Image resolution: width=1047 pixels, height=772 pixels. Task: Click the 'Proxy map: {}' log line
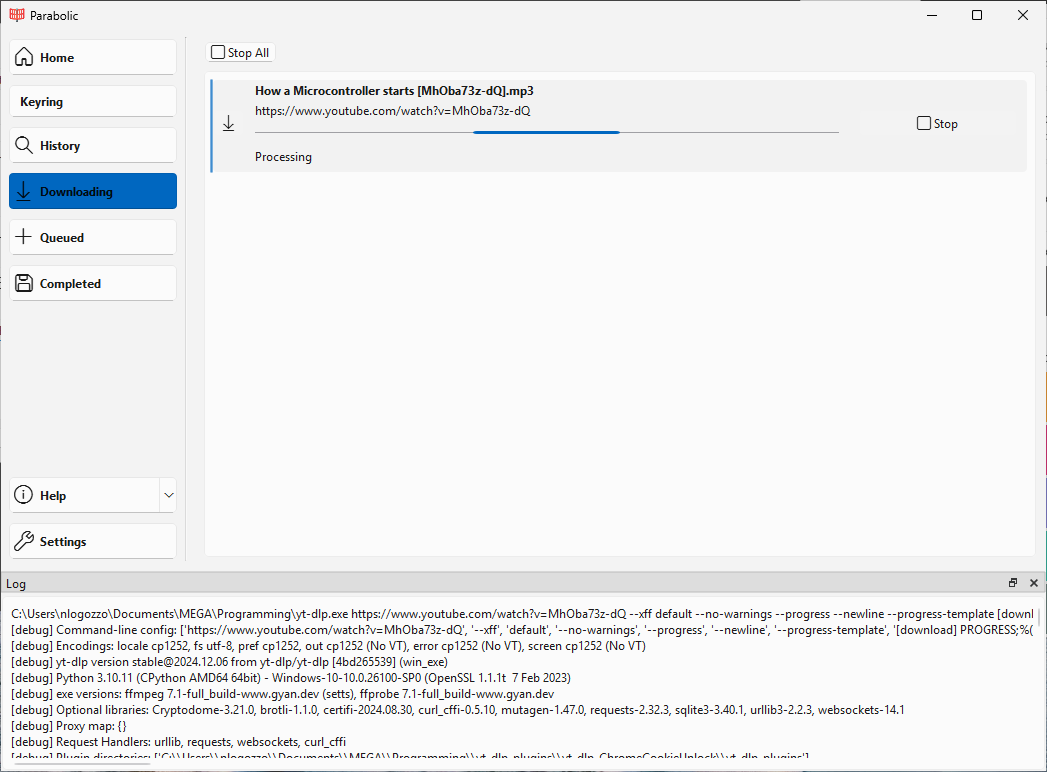coord(69,726)
